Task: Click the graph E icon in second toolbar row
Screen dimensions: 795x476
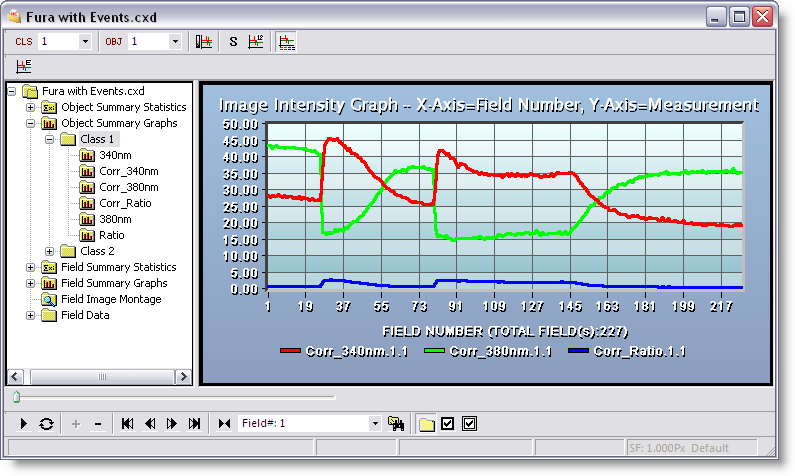Action: 24,66
